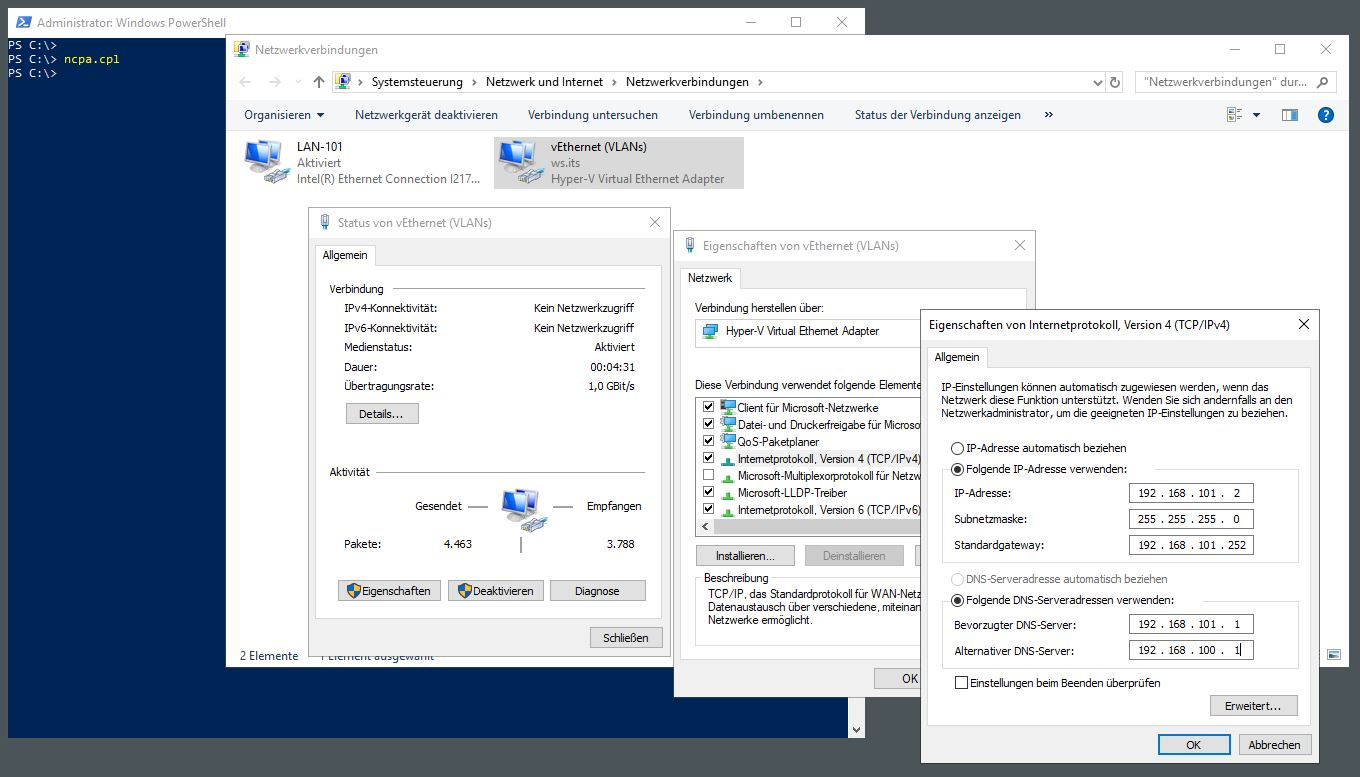Click Verbindung umbenennen in toolbar

click(756, 115)
